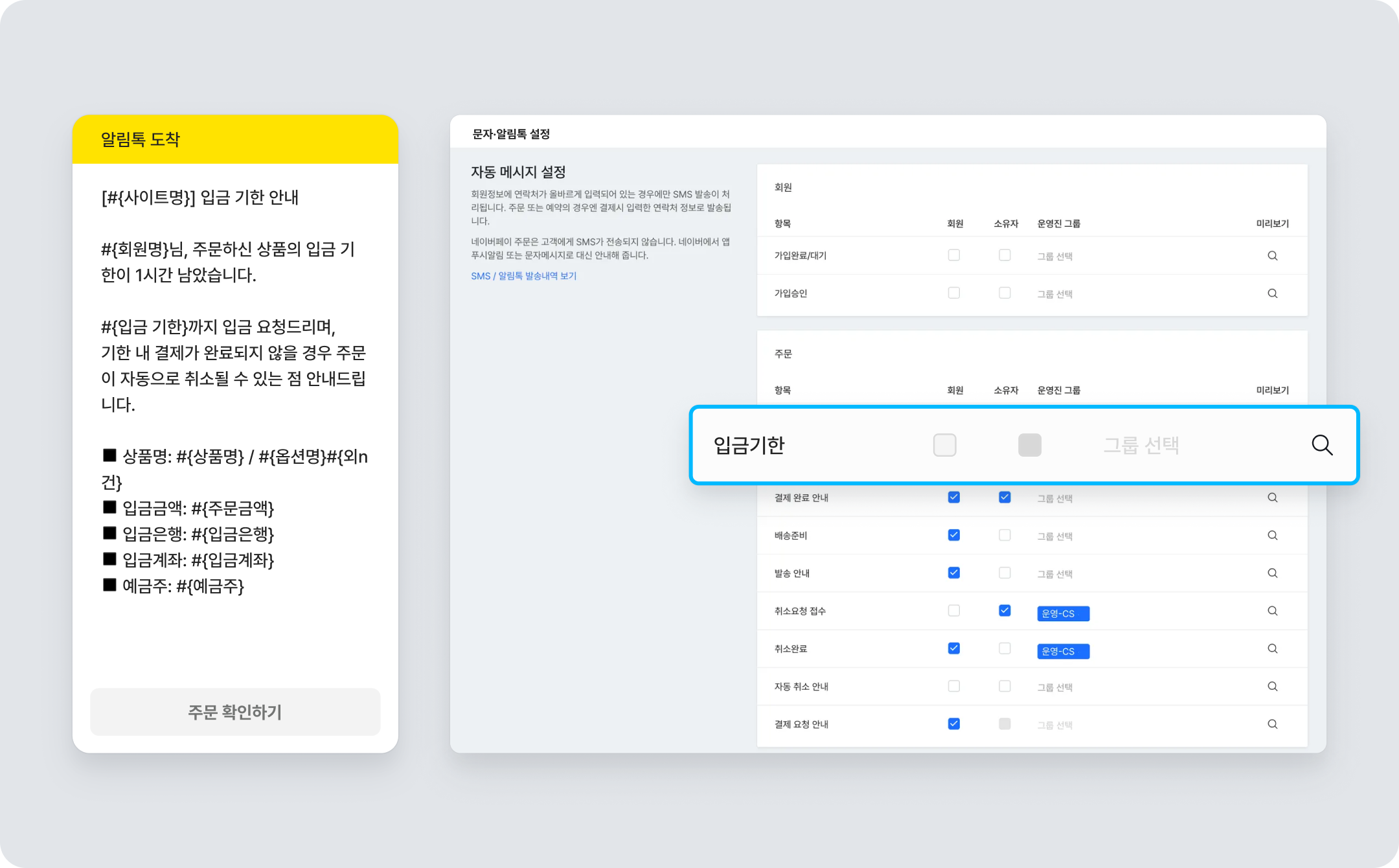The height and width of the screenshot is (868, 1399).
Task: Open 그룹 선택 for 자동 취소 안내
Action: click(1054, 687)
